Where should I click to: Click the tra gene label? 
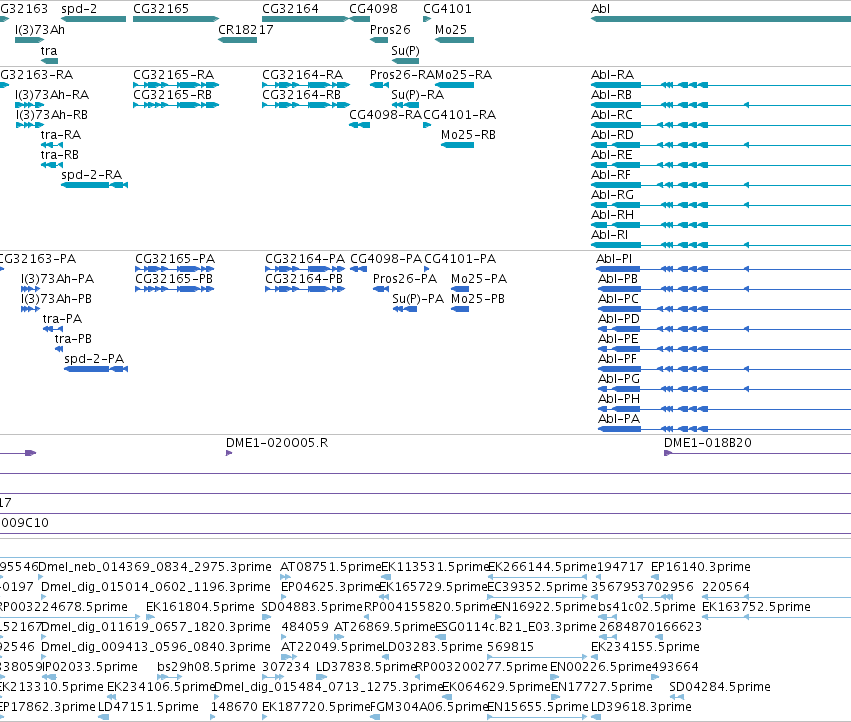pyautogui.click(x=49, y=50)
